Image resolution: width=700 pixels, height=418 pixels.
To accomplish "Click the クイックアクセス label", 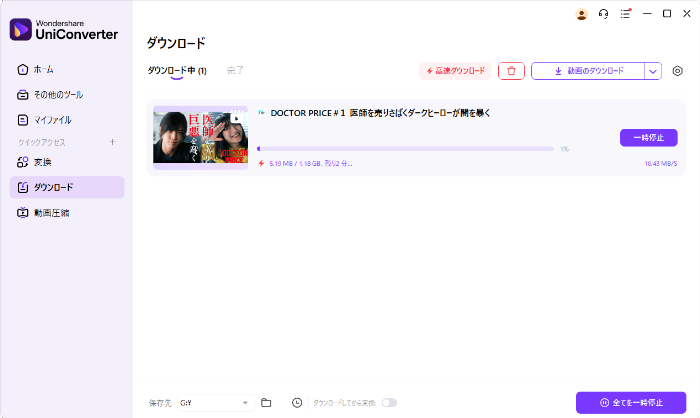I will [x=42, y=142].
